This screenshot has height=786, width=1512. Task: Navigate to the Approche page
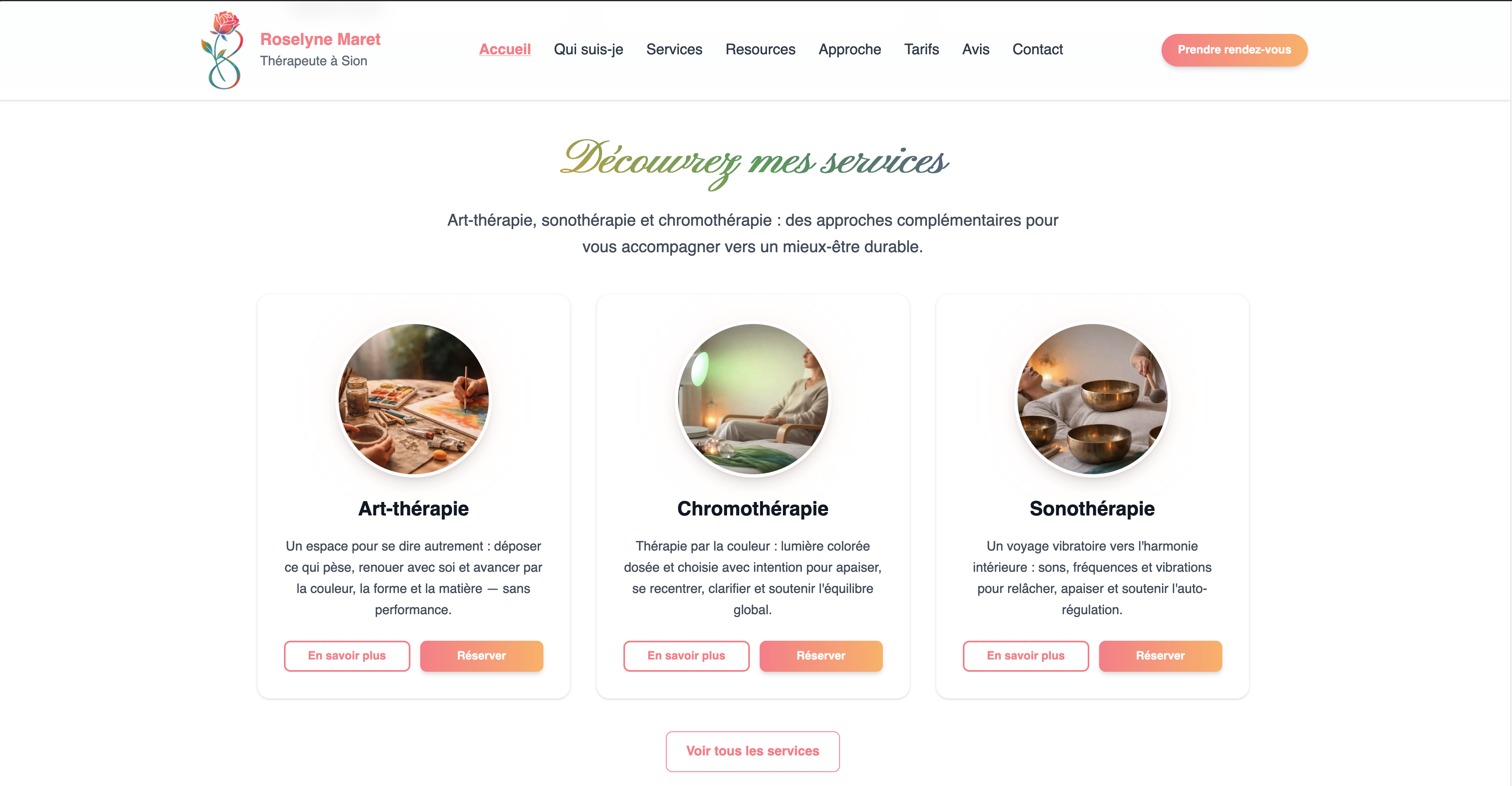849,49
